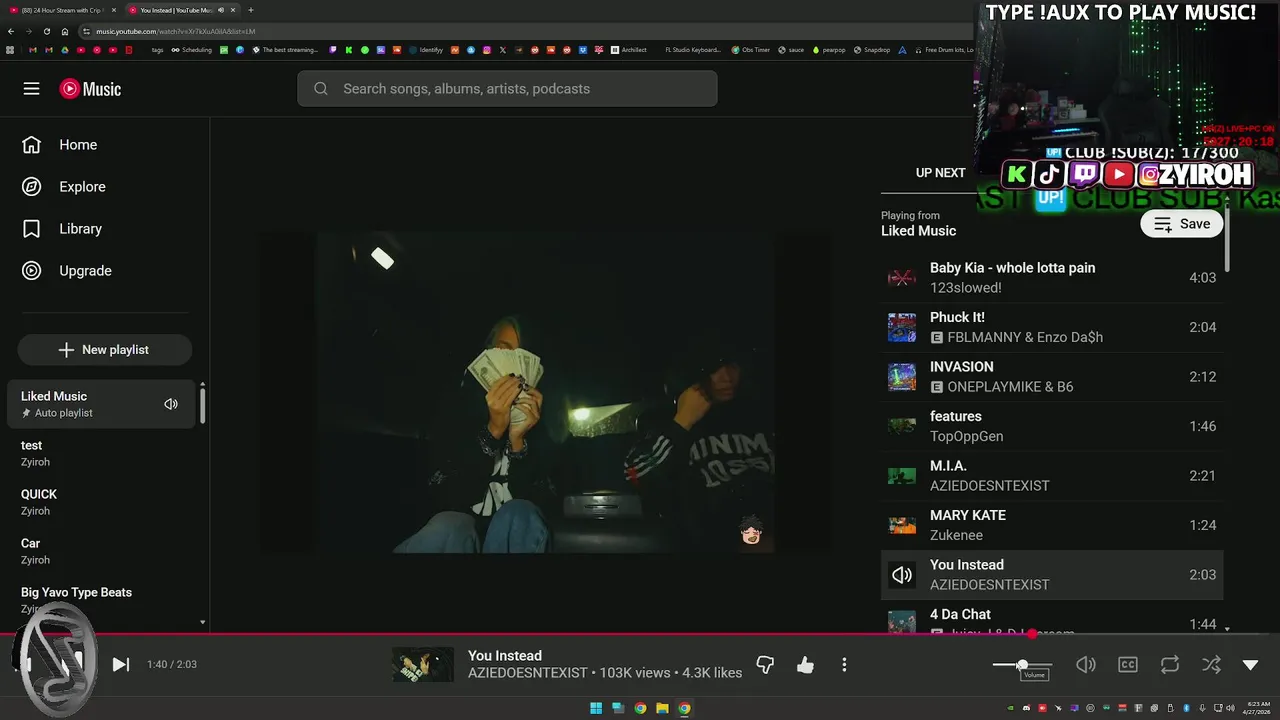The width and height of the screenshot is (1280, 720).
Task: Open the Liked Music source link
Action: pos(918,231)
